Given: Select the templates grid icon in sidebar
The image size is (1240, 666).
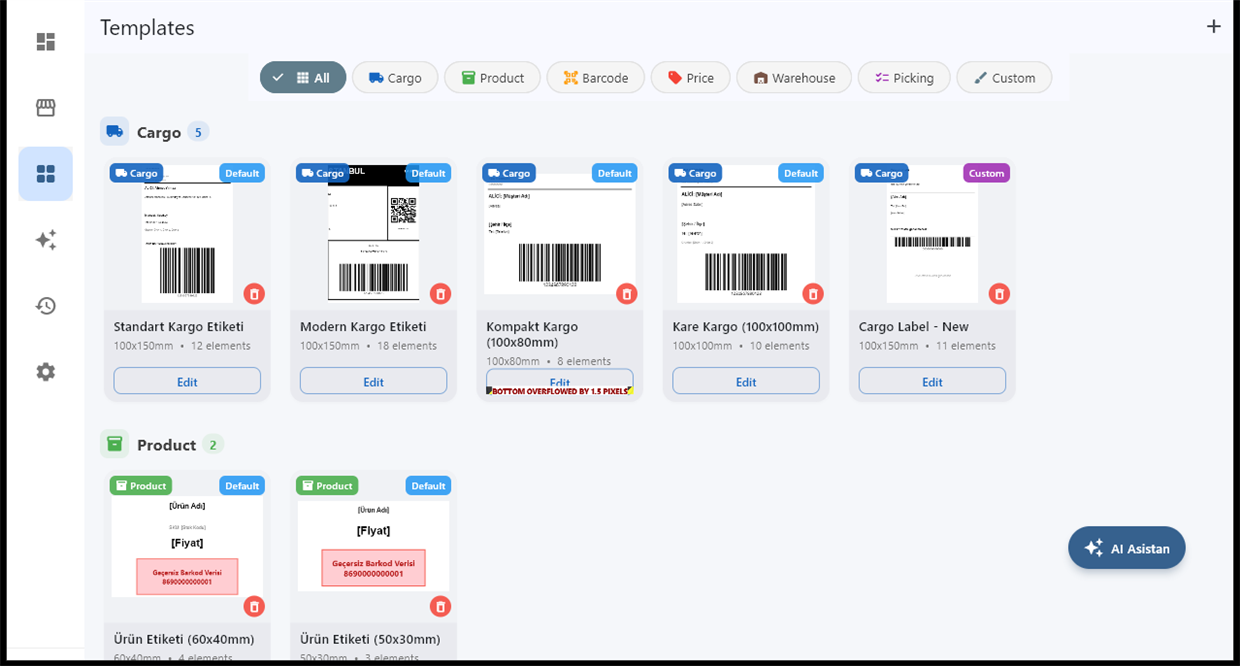Looking at the screenshot, I should click(x=45, y=174).
